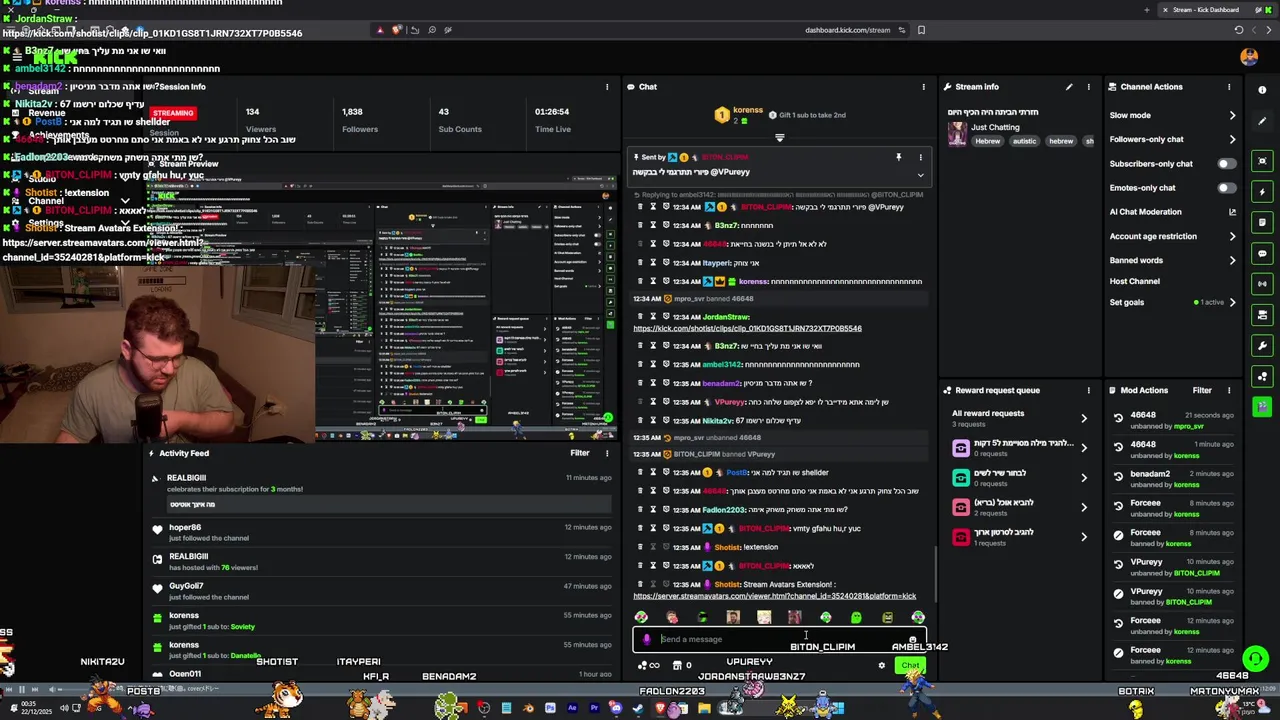The height and width of the screenshot is (720, 1280).
Task: Click the chat bubble icon in right sidebar
Action: point(1262,253)
